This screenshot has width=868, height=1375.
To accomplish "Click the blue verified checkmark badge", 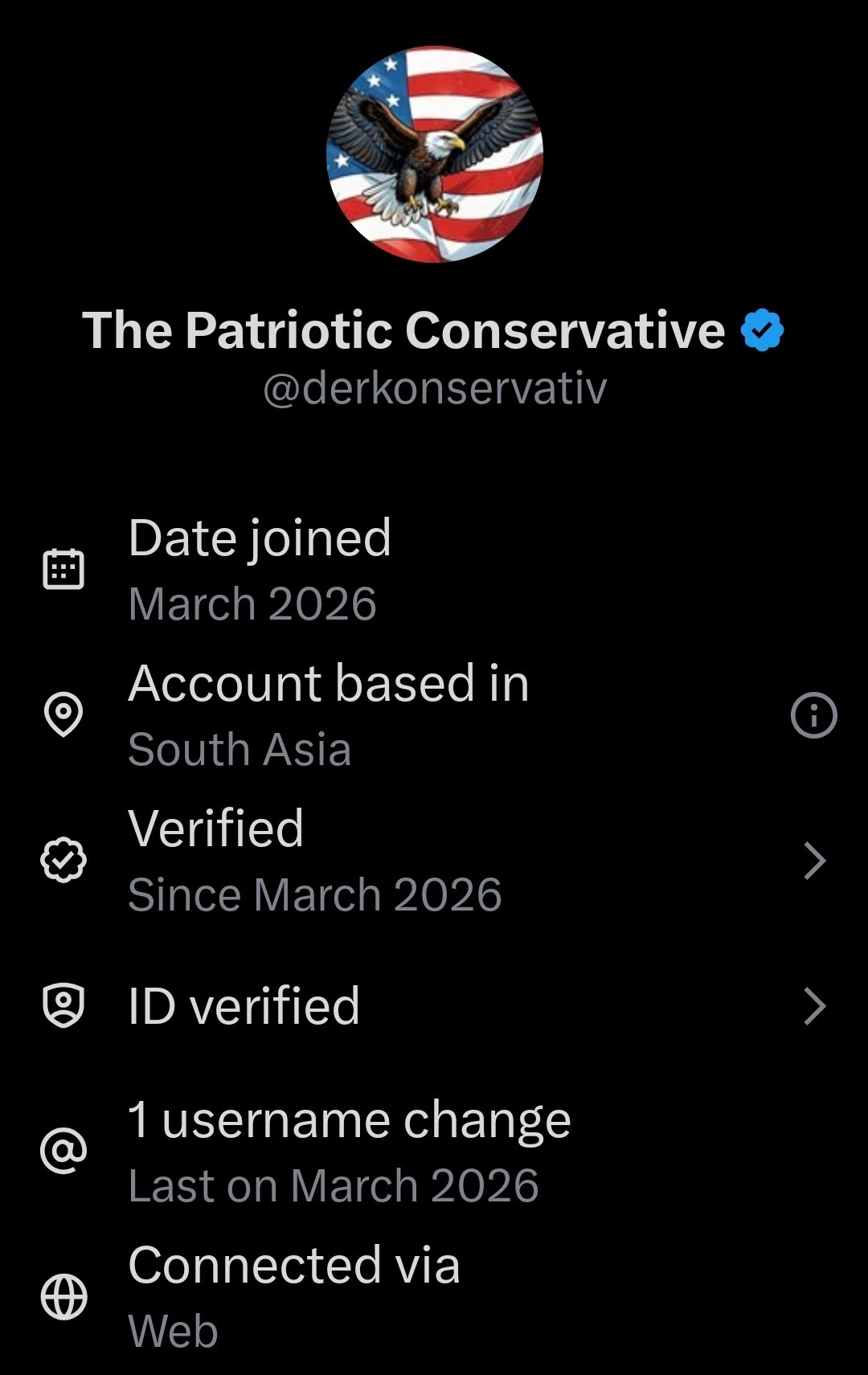I will pos(761,330).
